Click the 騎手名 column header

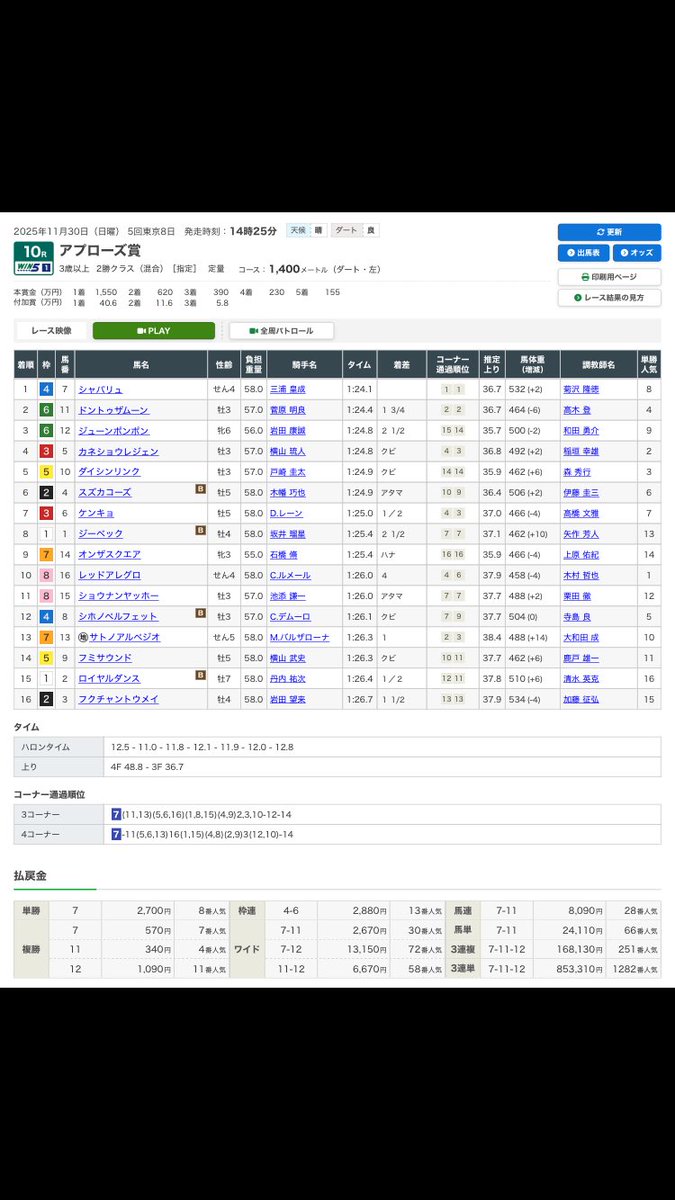coord(304,365)
